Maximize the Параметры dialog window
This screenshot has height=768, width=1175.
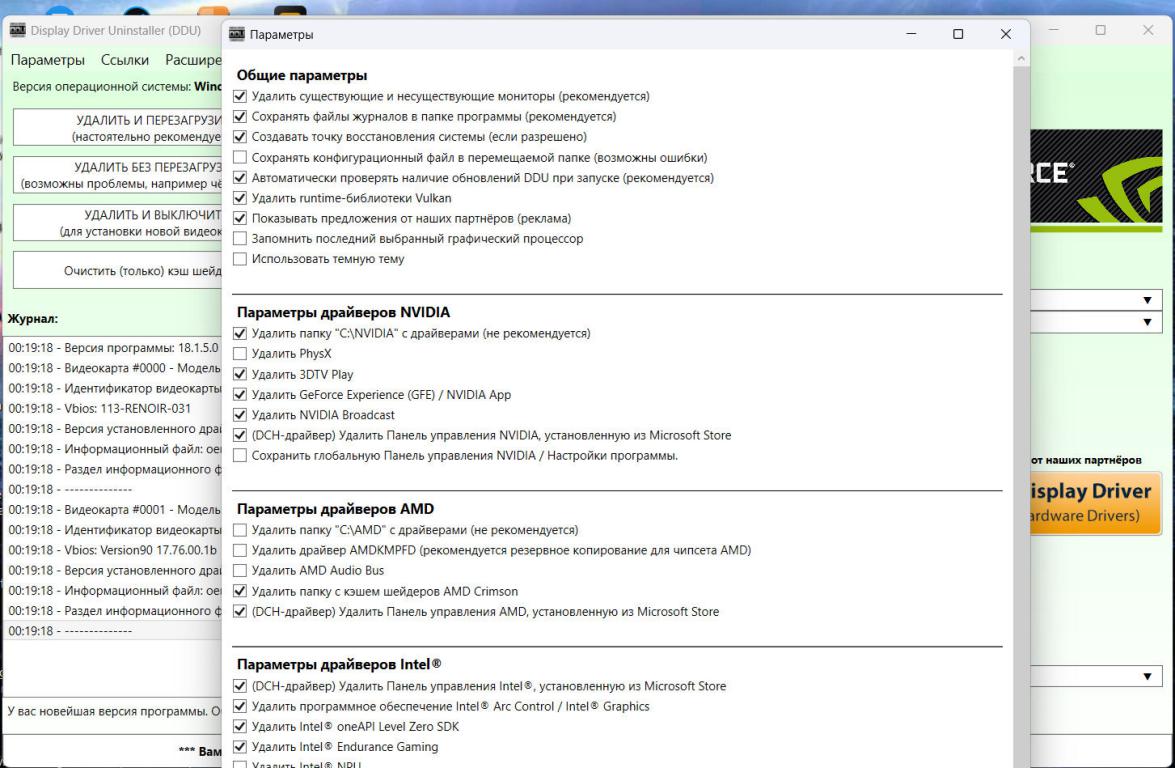coord(958,35)
